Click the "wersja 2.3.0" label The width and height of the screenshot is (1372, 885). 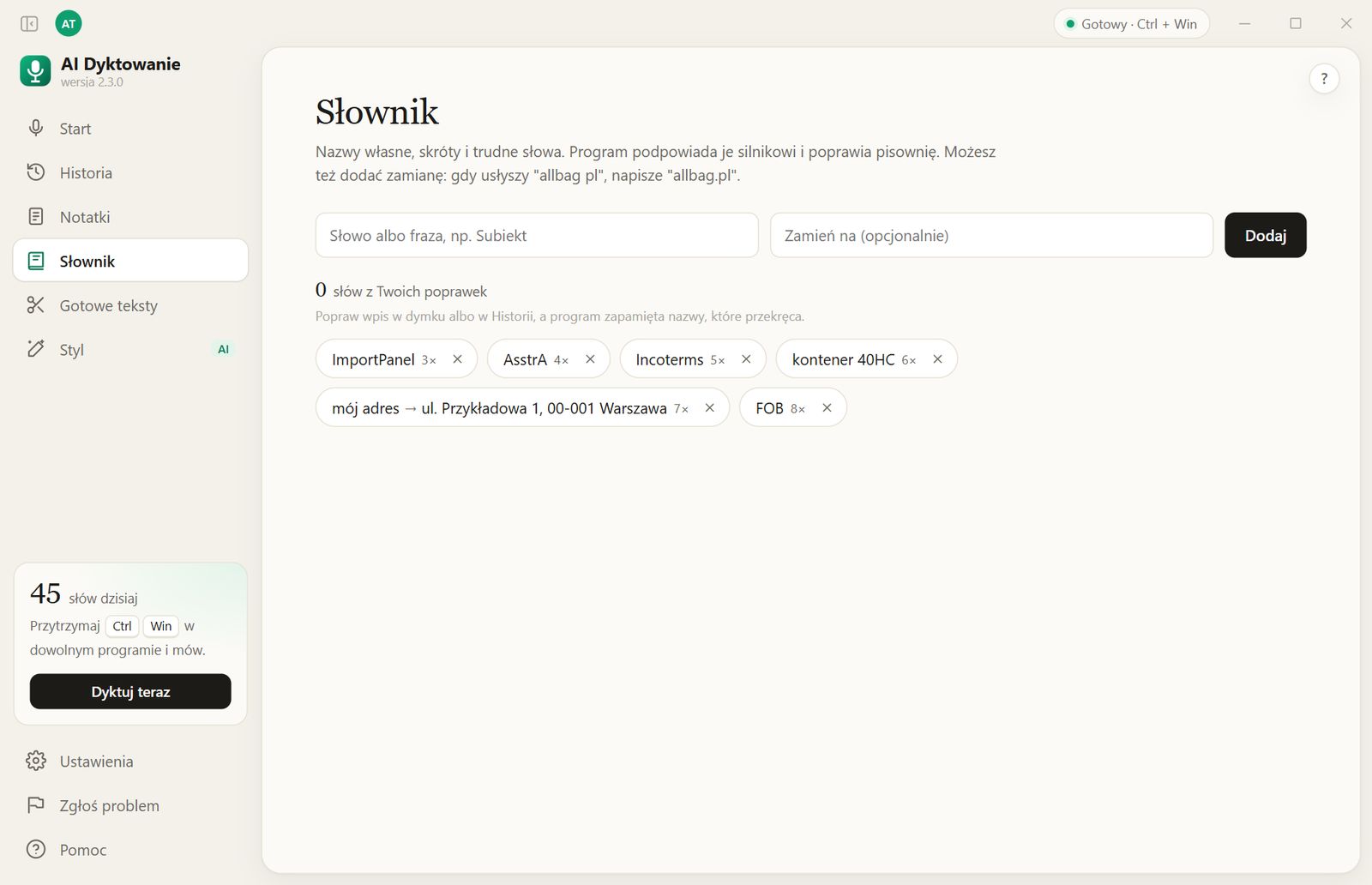tap(92, 82)
